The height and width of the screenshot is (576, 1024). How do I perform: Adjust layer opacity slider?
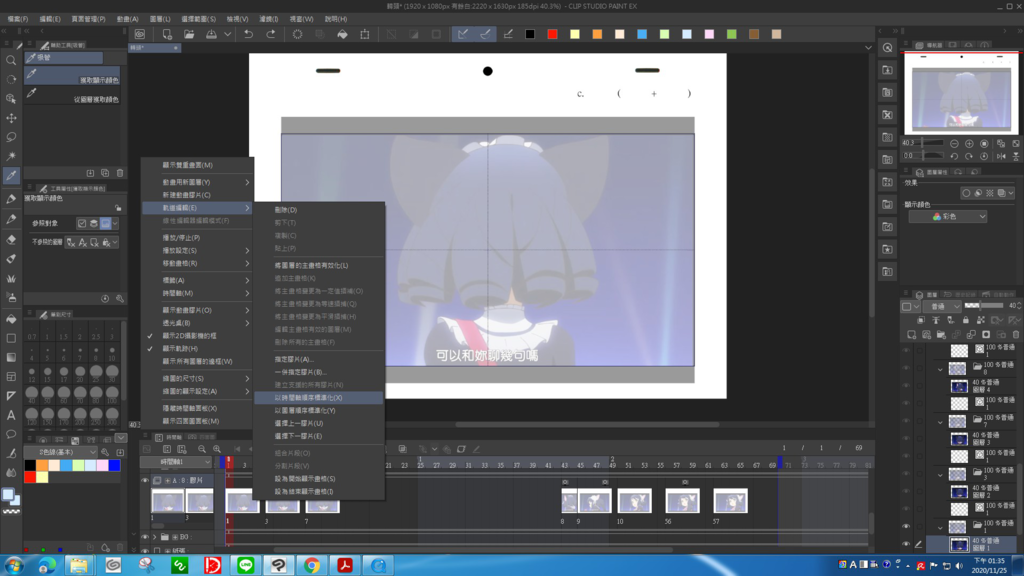[x=984, y=306]
